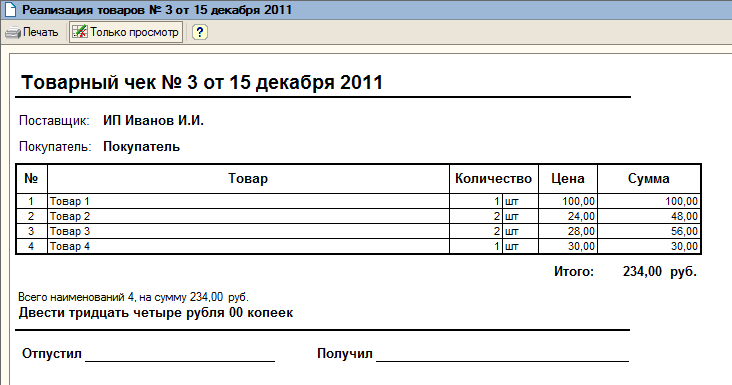
Task: Select the Итого total 234,00 руб. value
Action: click(x=660, y=272)
